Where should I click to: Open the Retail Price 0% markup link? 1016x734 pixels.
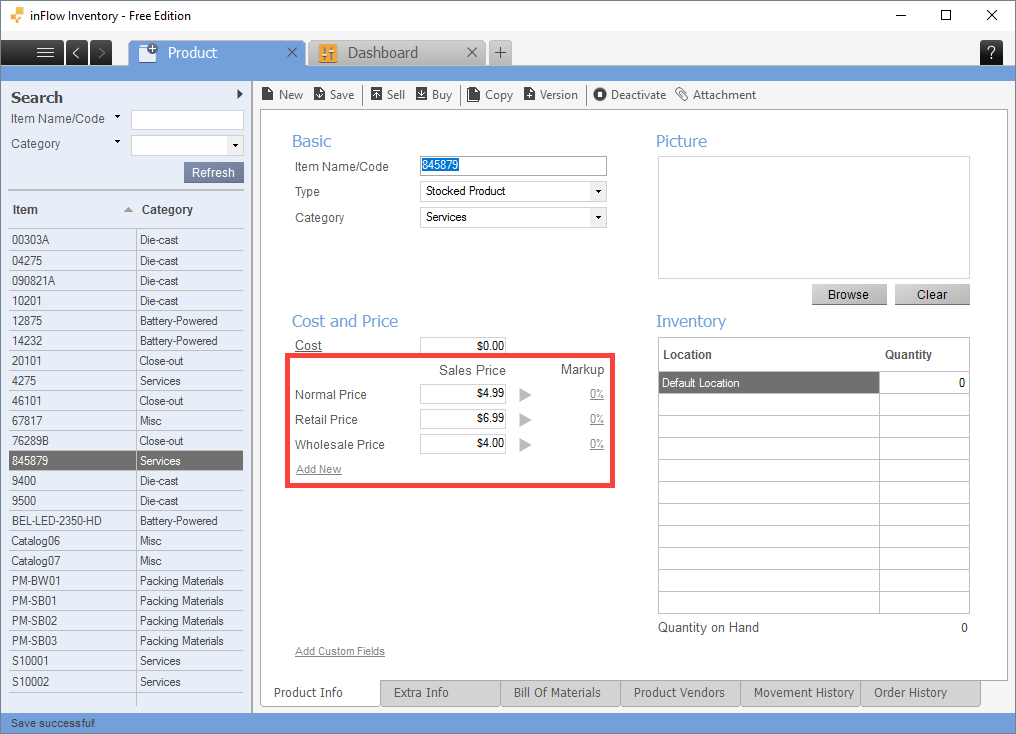pos(597,419)
